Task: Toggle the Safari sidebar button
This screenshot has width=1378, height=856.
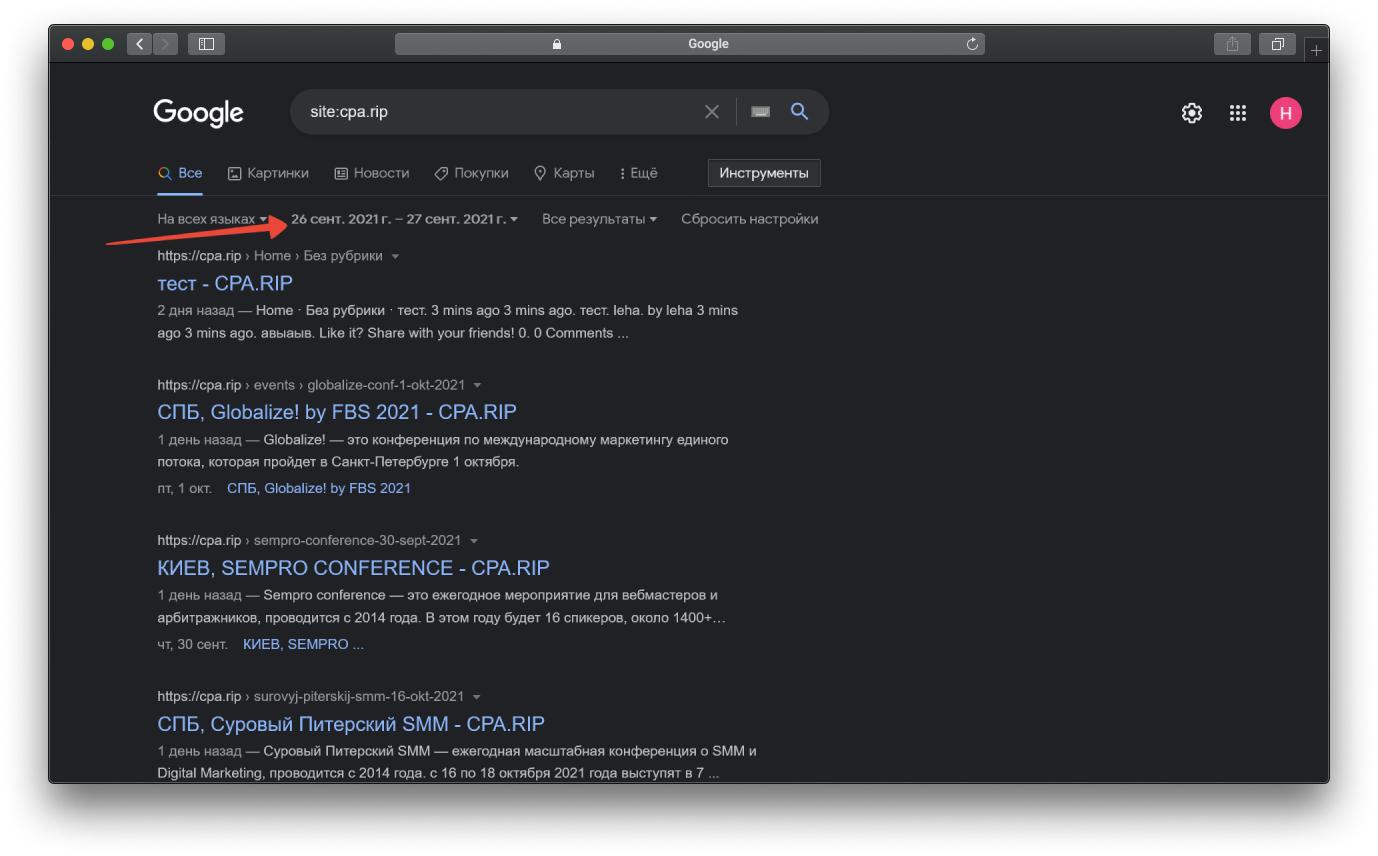Action: click(206, 44)
